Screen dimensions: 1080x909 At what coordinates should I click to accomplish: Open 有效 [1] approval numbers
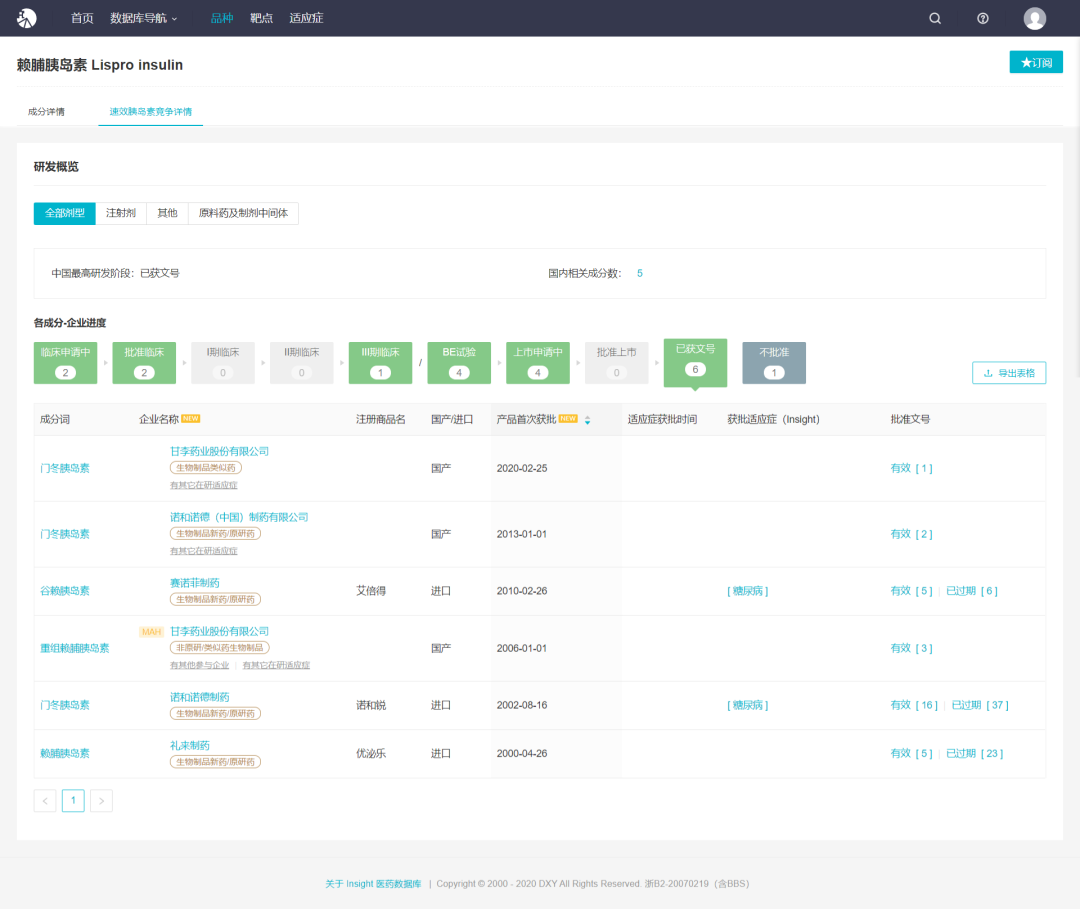click(x=911, y=468)
